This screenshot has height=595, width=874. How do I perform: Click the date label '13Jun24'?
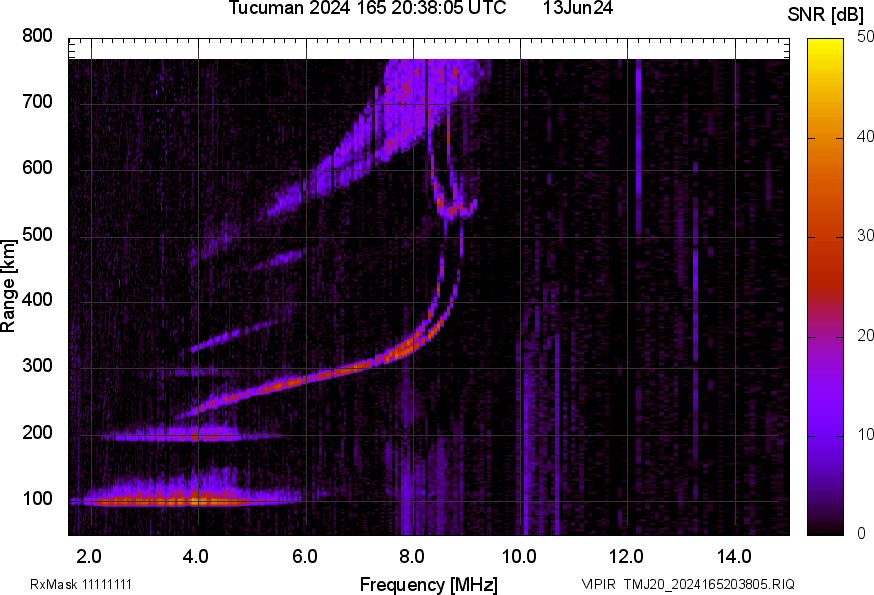coord(577,8)
